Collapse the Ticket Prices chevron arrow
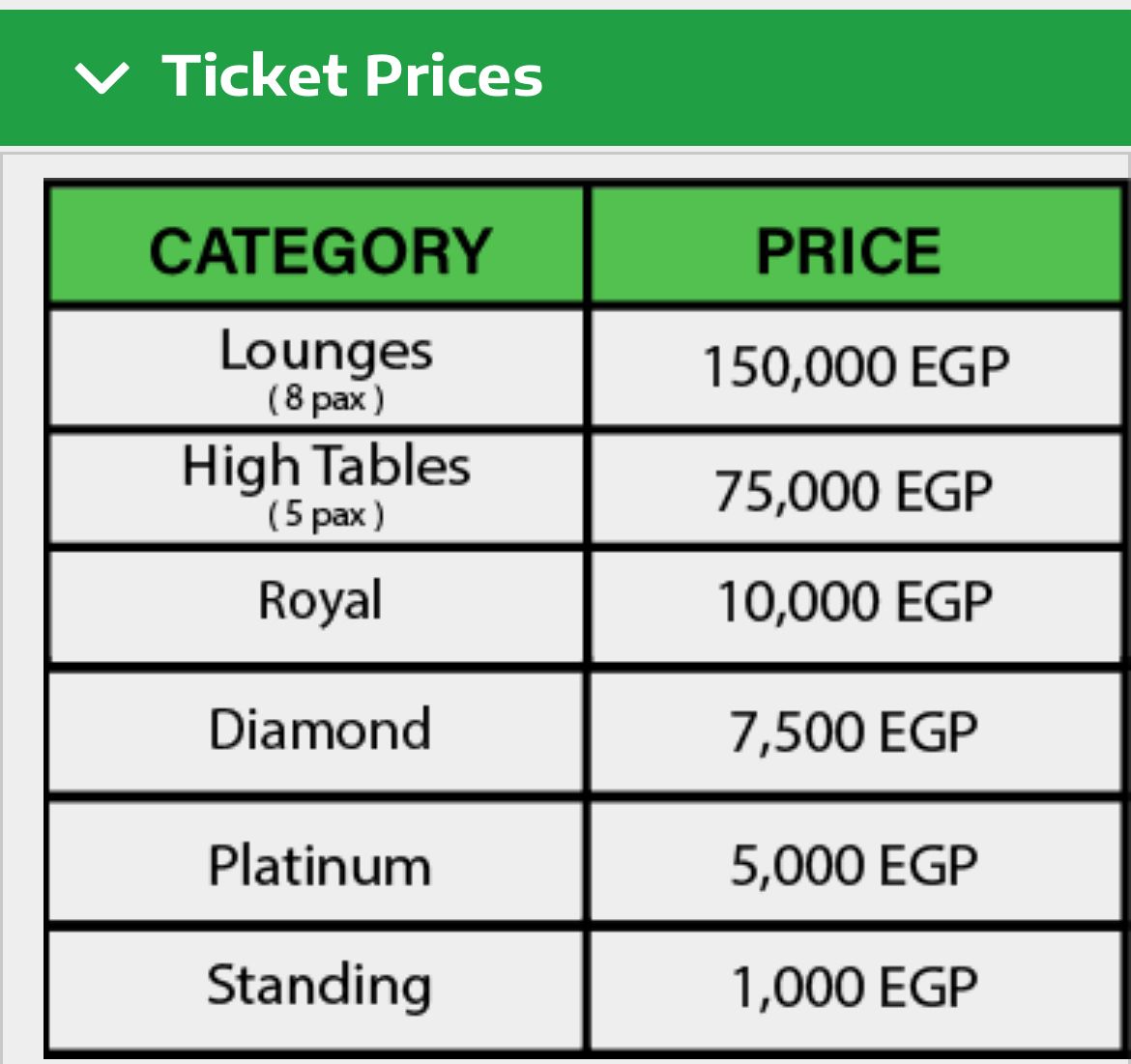 pyautogui.click(x=101, y=78)
